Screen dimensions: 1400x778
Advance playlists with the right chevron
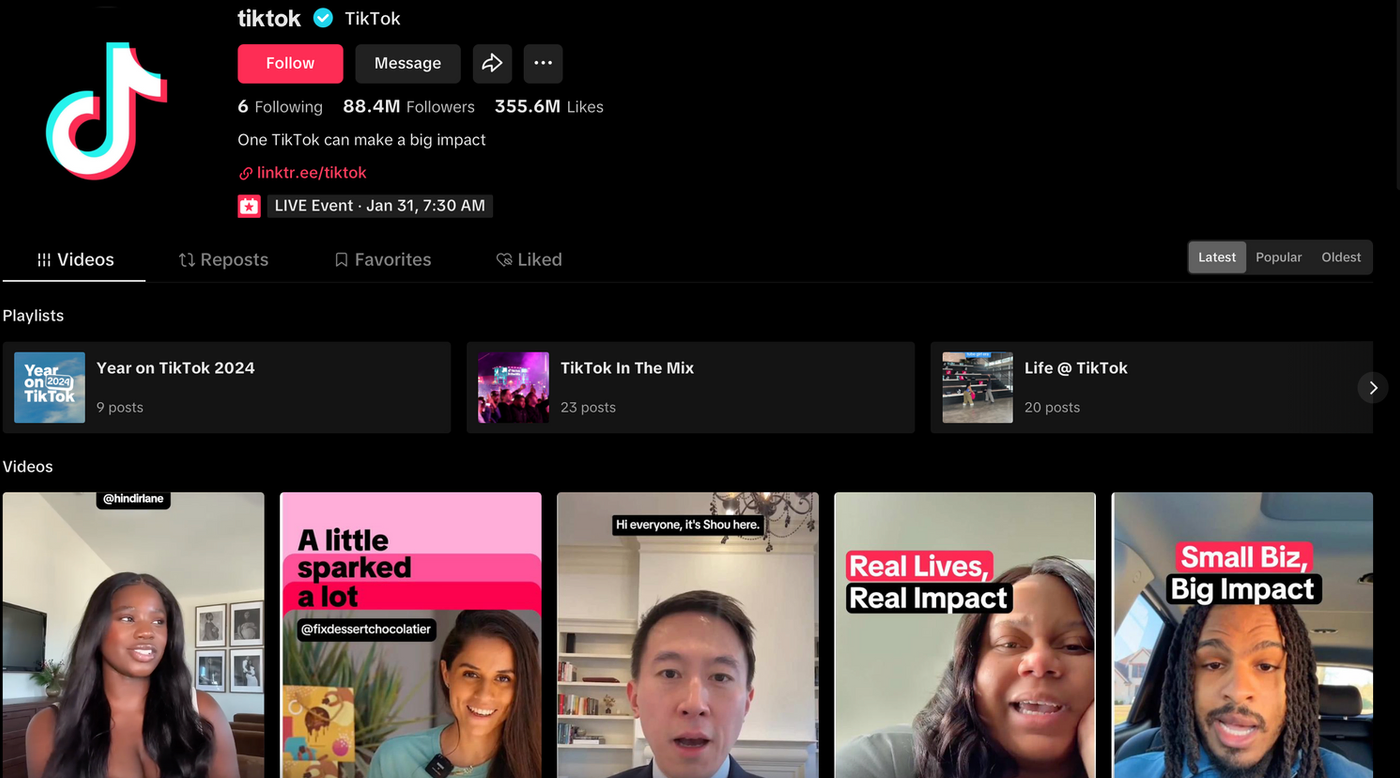[x=1373, y=387]
